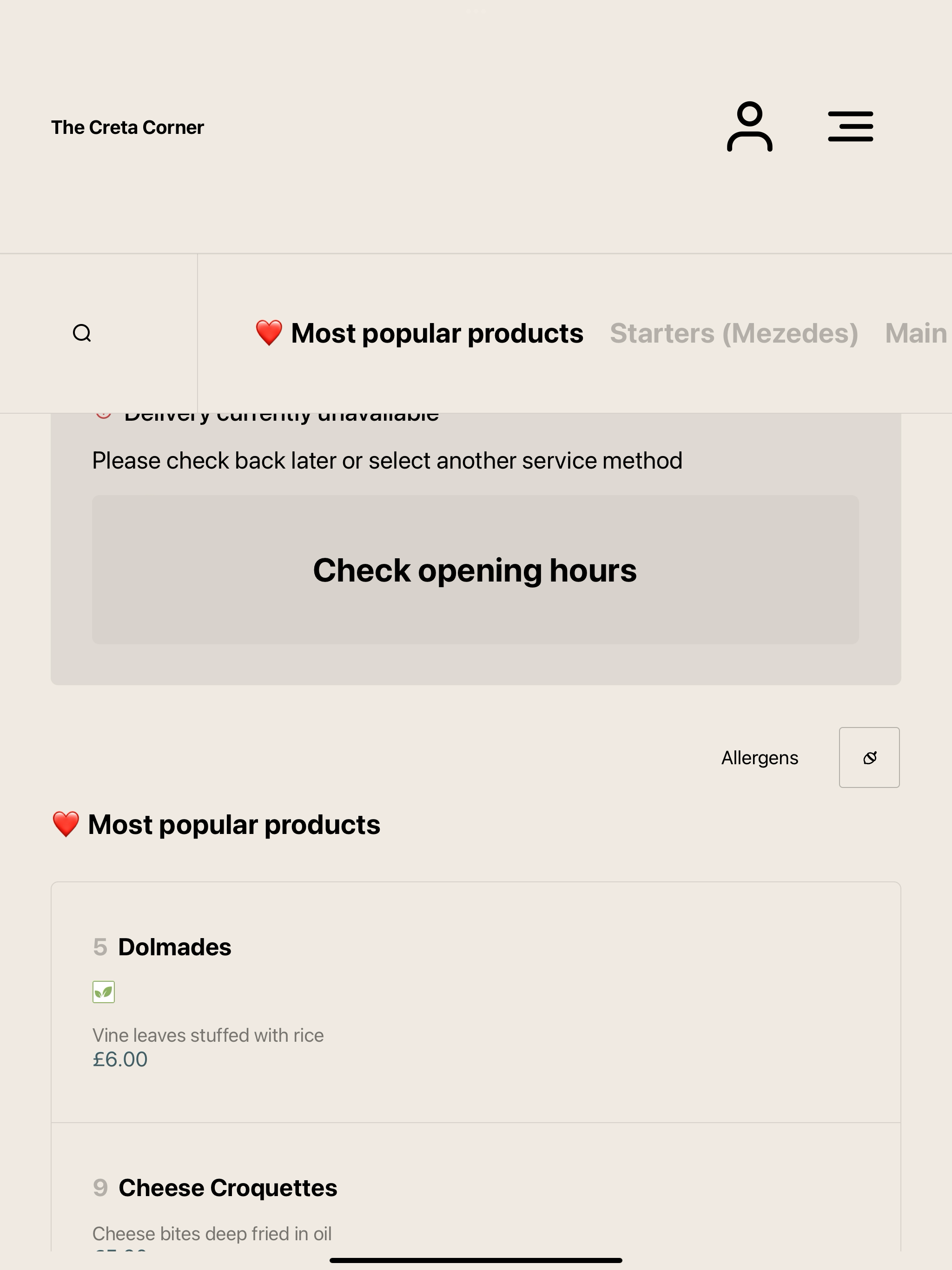The height and width of the screenshot is (1270, 952).
Task: Click the Check opening hours button
Action: pos(476,569)
